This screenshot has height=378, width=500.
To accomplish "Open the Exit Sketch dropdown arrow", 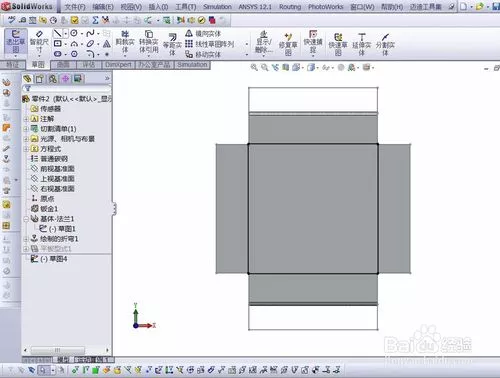I will pyautogui.click(x=15, y=56).
